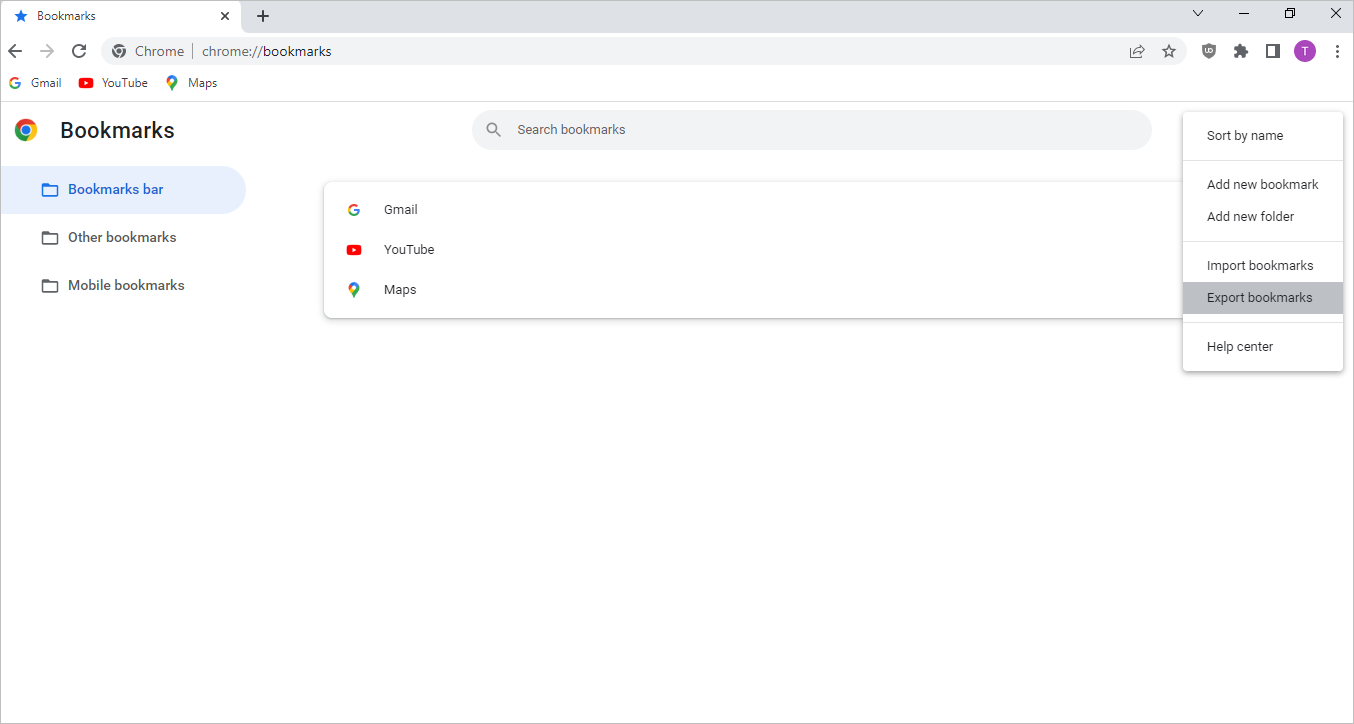Viewport: 1354px width, 724px height.
Task: Click the star bookmark-this-tab icon
Action: click(x=1168, y=51)
